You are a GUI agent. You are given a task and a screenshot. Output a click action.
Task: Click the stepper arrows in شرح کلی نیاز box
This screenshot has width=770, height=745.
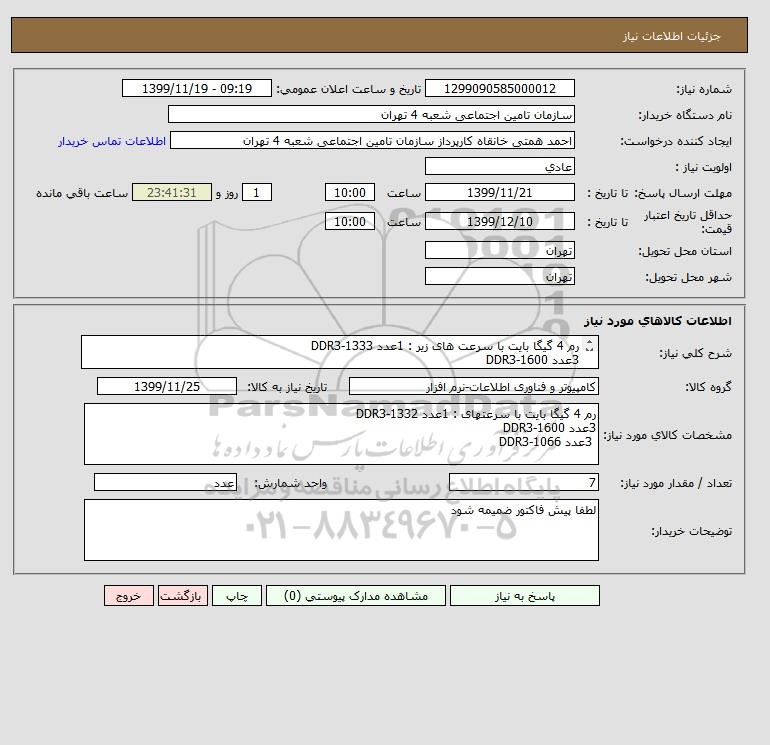pyautogui.click(x=590, y=346)
